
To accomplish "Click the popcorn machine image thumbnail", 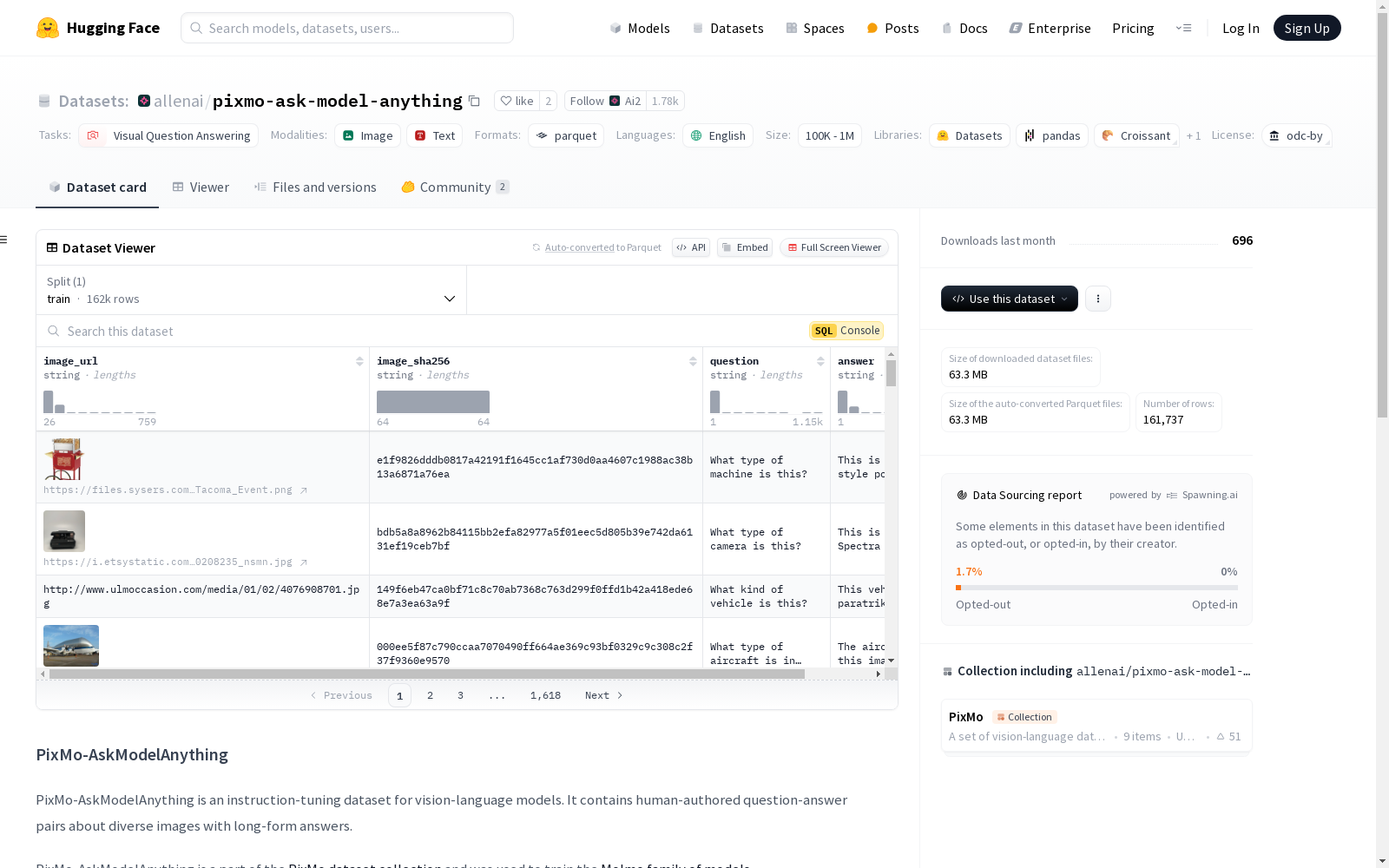I will tap(64, 459).
